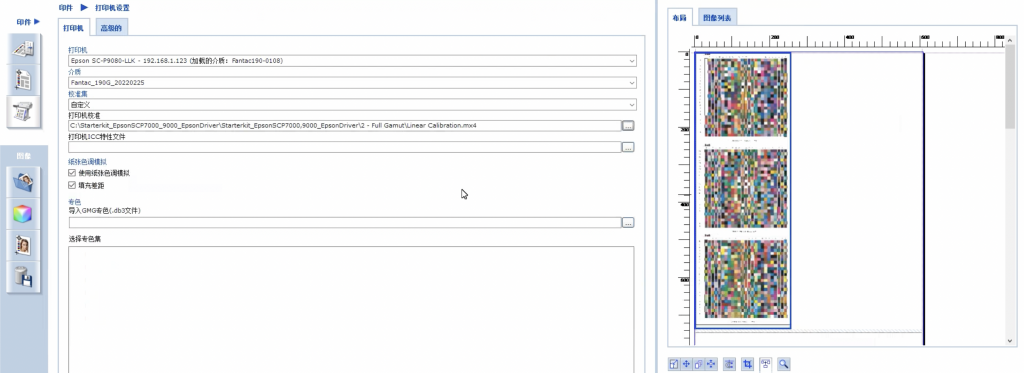Click the preview vertical scrollbar thumb
This screenshot has height=373, width=1024.
coord(1010,86)
